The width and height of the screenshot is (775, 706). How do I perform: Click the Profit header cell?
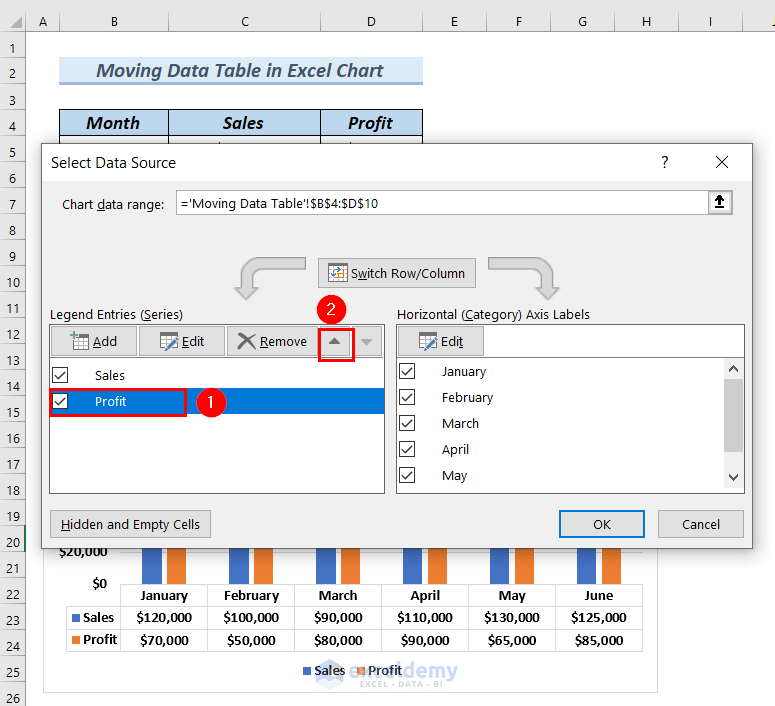[371, 123]
